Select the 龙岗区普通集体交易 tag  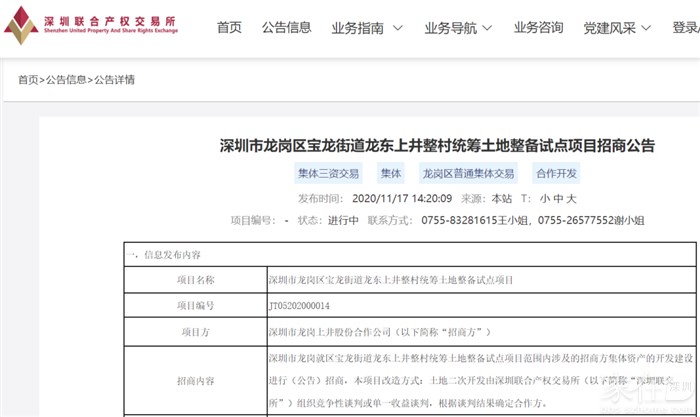tap(467, 173)
